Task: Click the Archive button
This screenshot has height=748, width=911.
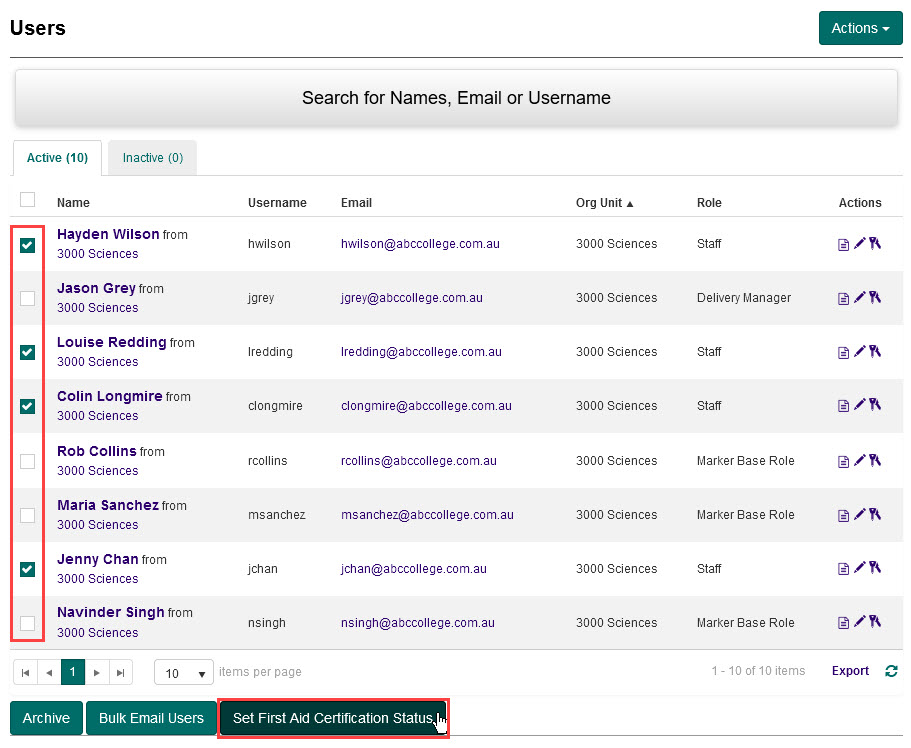Action: [46, 718]
